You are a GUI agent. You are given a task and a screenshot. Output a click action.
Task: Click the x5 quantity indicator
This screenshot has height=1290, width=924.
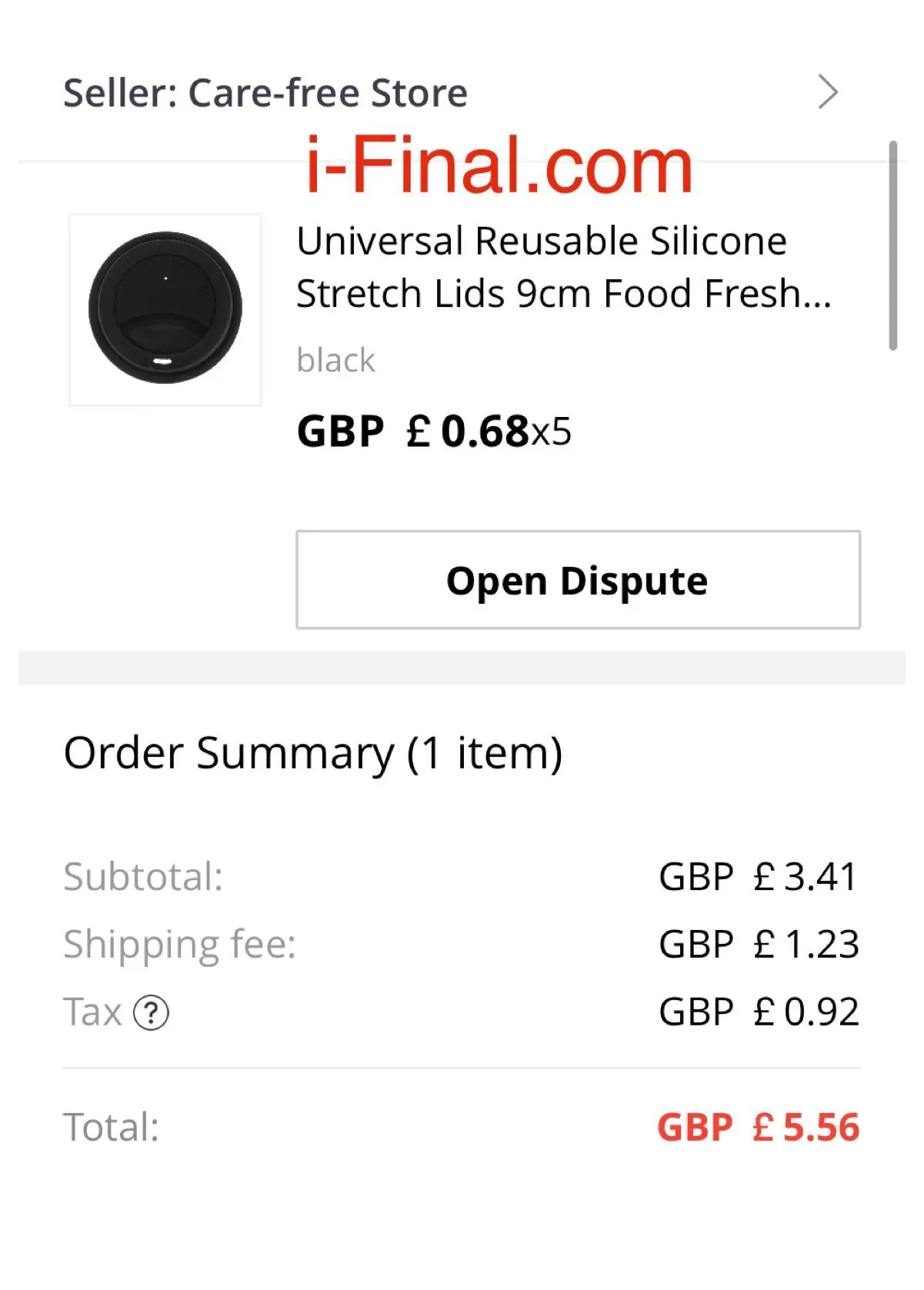point(552,432)
